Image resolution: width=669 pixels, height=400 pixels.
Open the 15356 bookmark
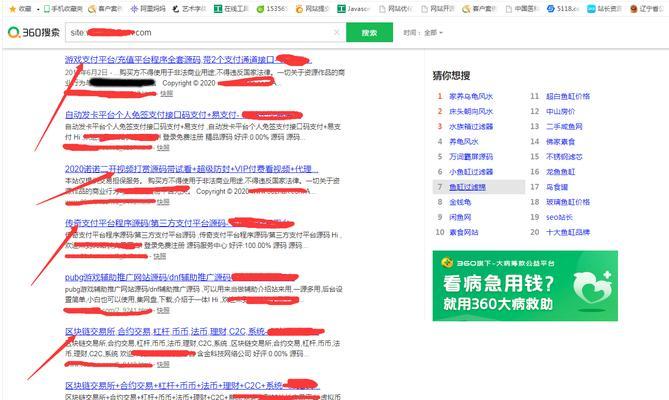[272, 9]
